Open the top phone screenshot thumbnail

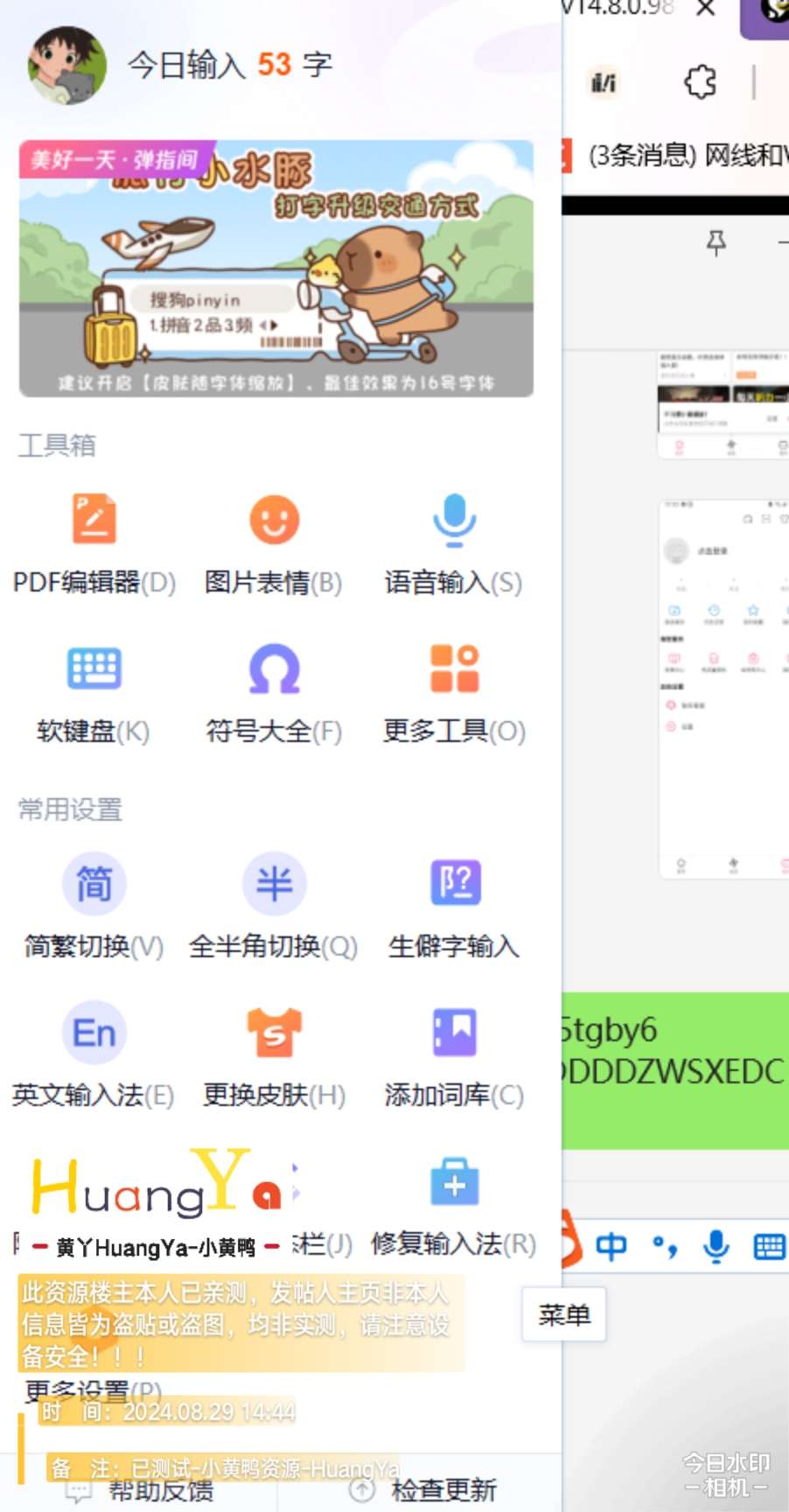tap(723, 404)
